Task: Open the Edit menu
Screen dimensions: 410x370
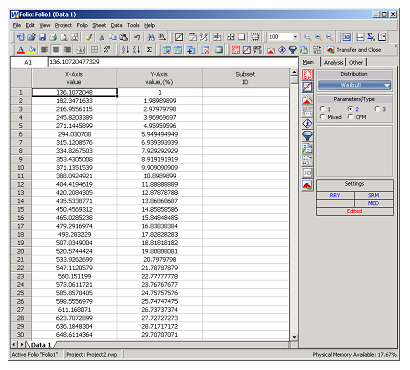Action: pyautogui.click(x=30, y=25)
